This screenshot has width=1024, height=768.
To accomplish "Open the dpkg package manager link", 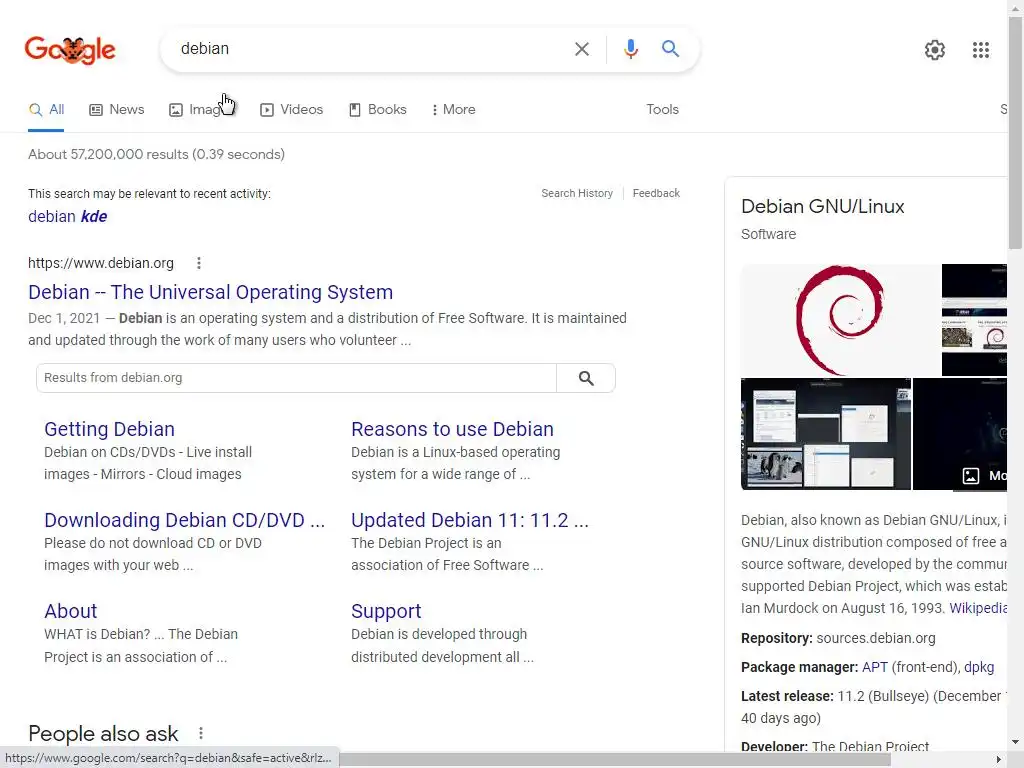I will coord(979,667).
